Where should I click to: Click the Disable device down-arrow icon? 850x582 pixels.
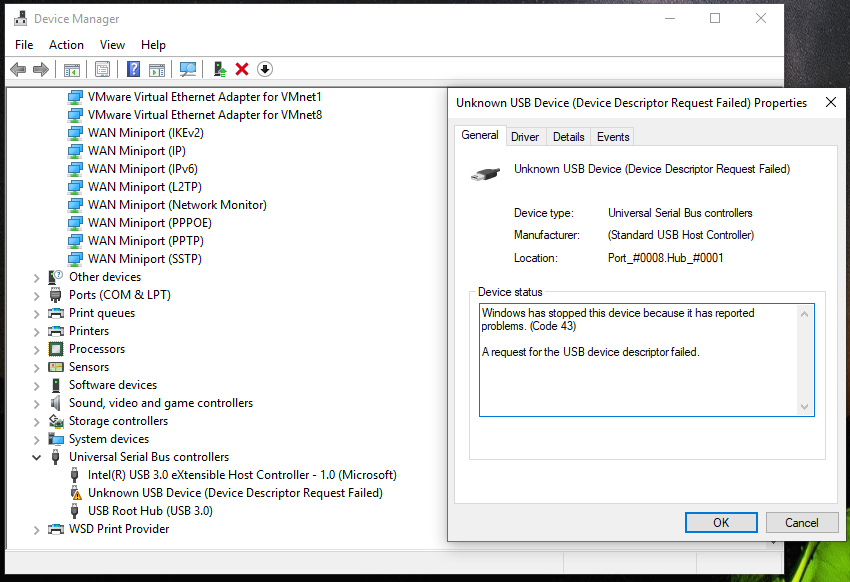(265, 69)
